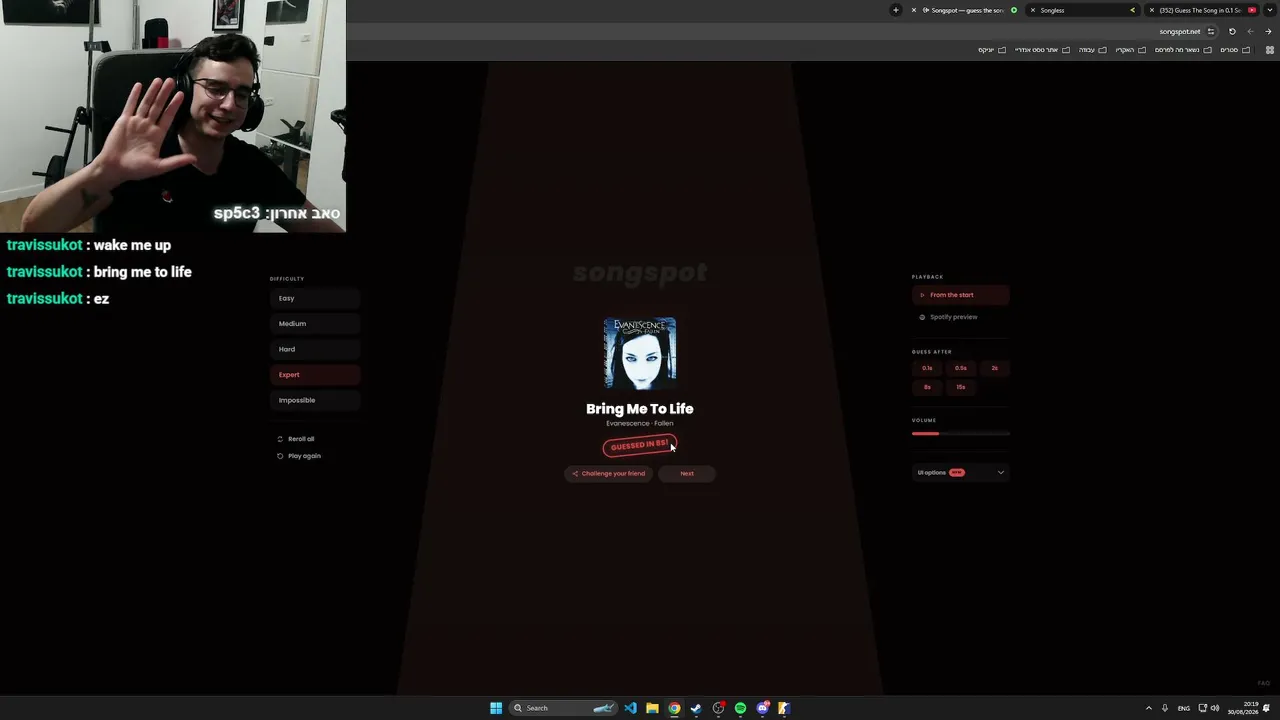Click the Guessed in 8s badge
This screenshot has height=720, width=1280.
[x=640, y=446]
